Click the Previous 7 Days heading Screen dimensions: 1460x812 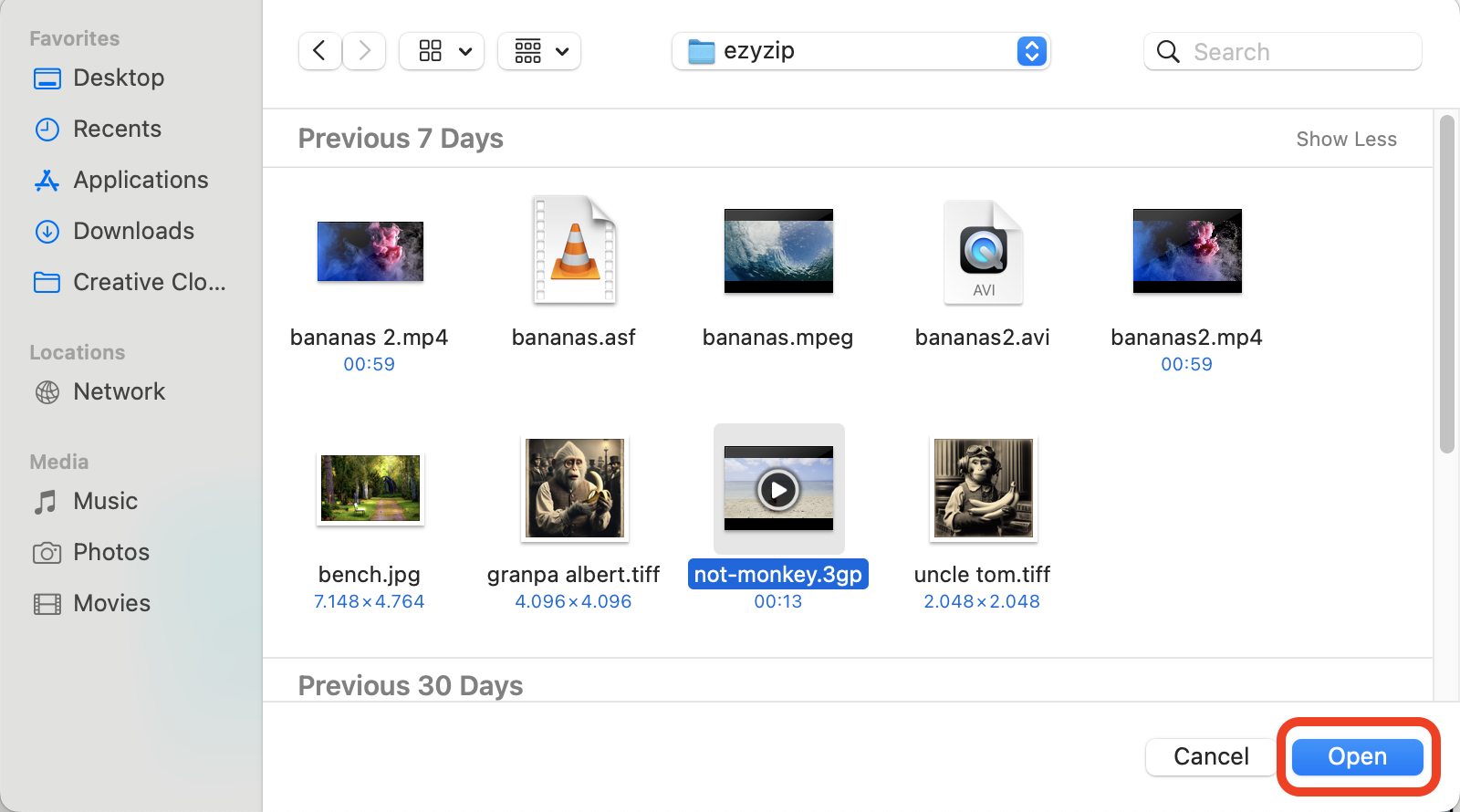tap(401, 139)
